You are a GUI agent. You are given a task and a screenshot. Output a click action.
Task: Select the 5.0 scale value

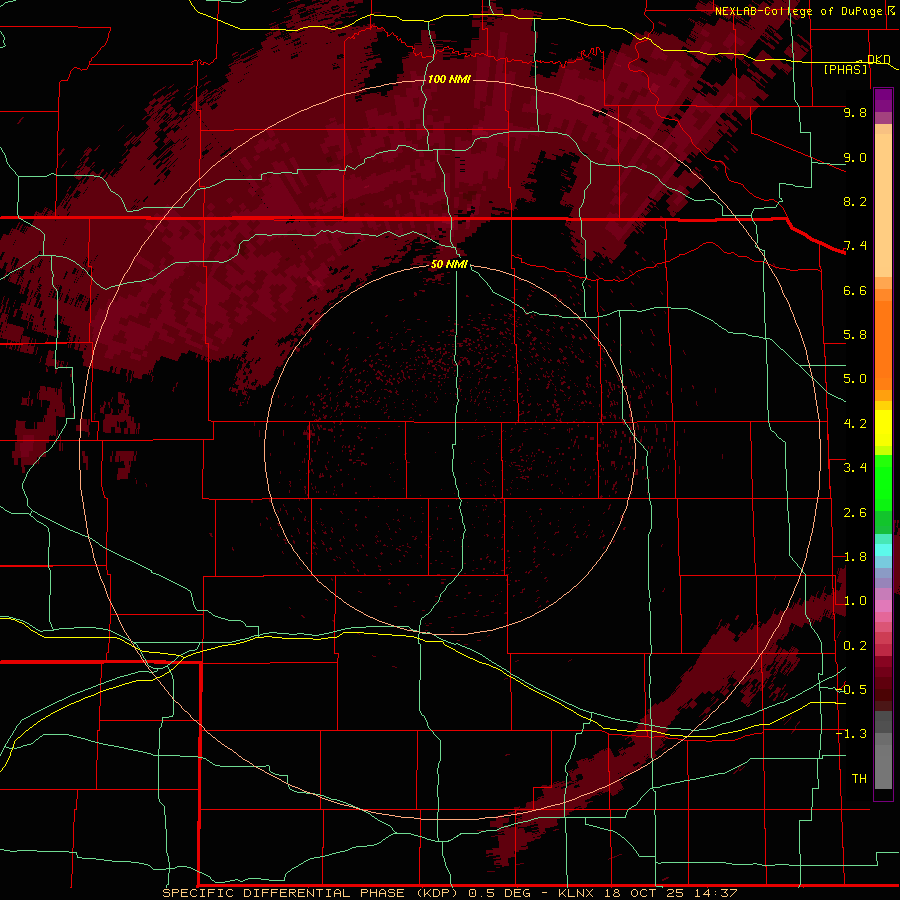click(855, 379)
